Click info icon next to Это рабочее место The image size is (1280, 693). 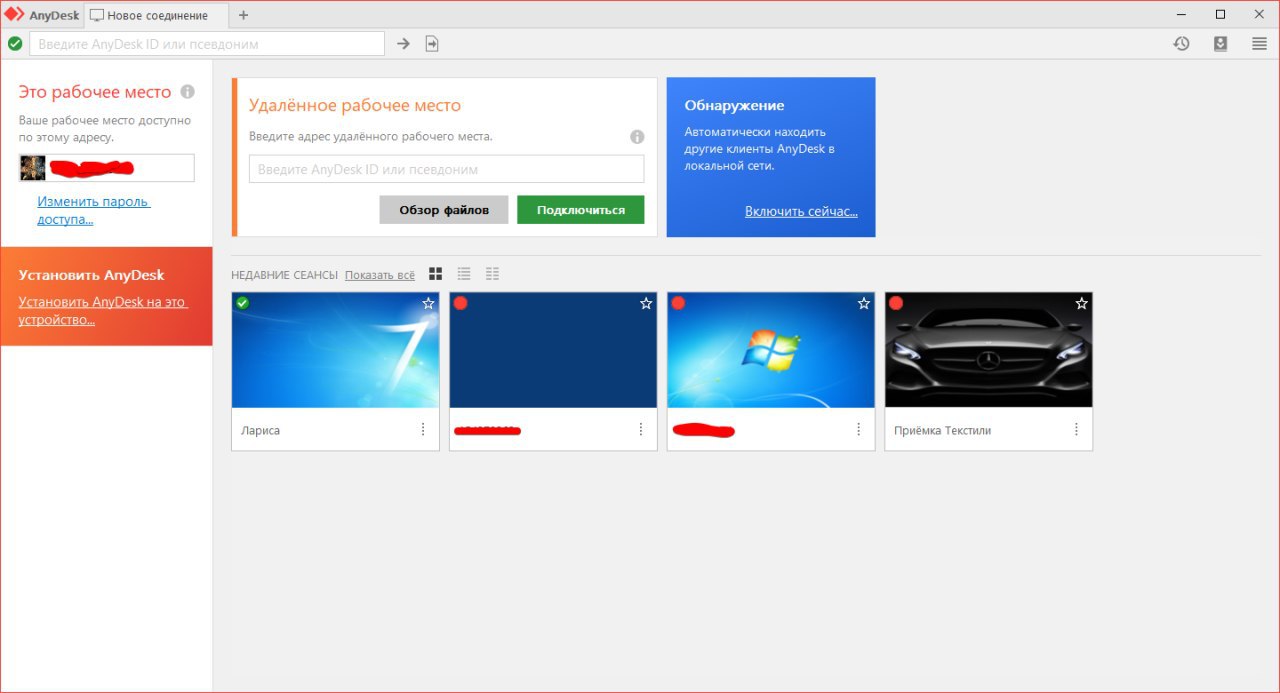[187, 92]
